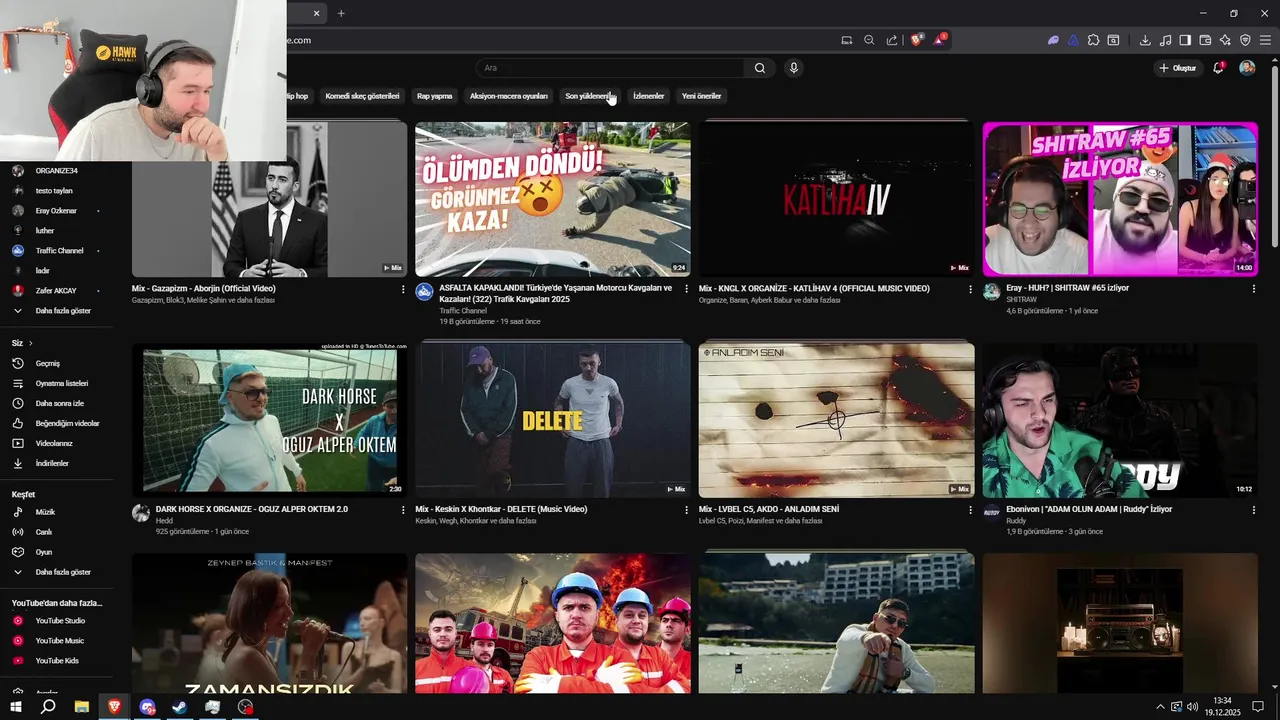The height and width of the screenshot is (720, 1280).
Task: Open the ÖLÜMDEN DÖNDÜ crash video thumbnail
Action: (x=552, y=199)
